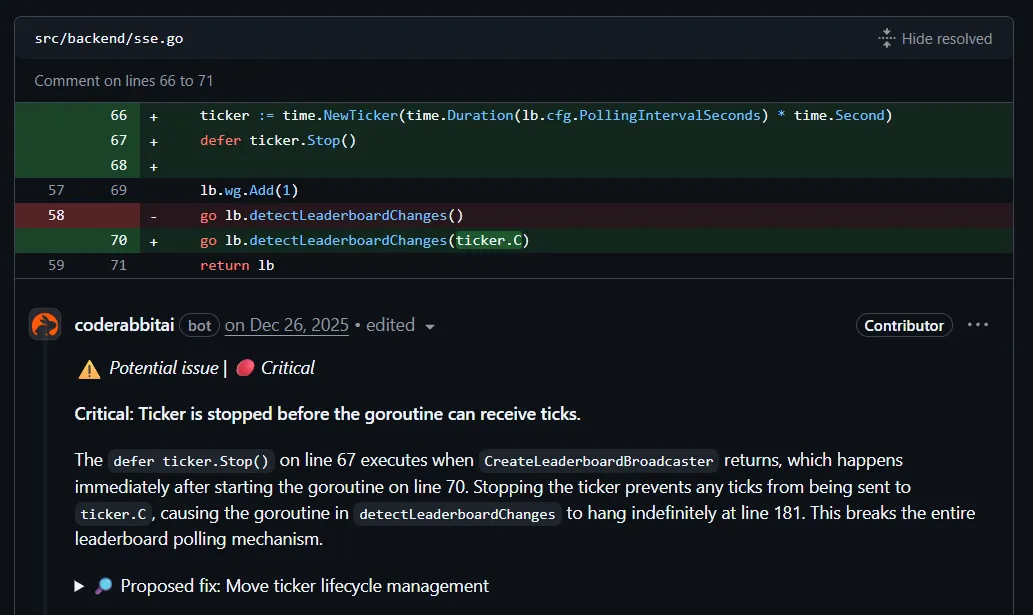Click the plus marker on added line 66
The width and height of the screenshot is (1033, 615).
tap(152, 115)
